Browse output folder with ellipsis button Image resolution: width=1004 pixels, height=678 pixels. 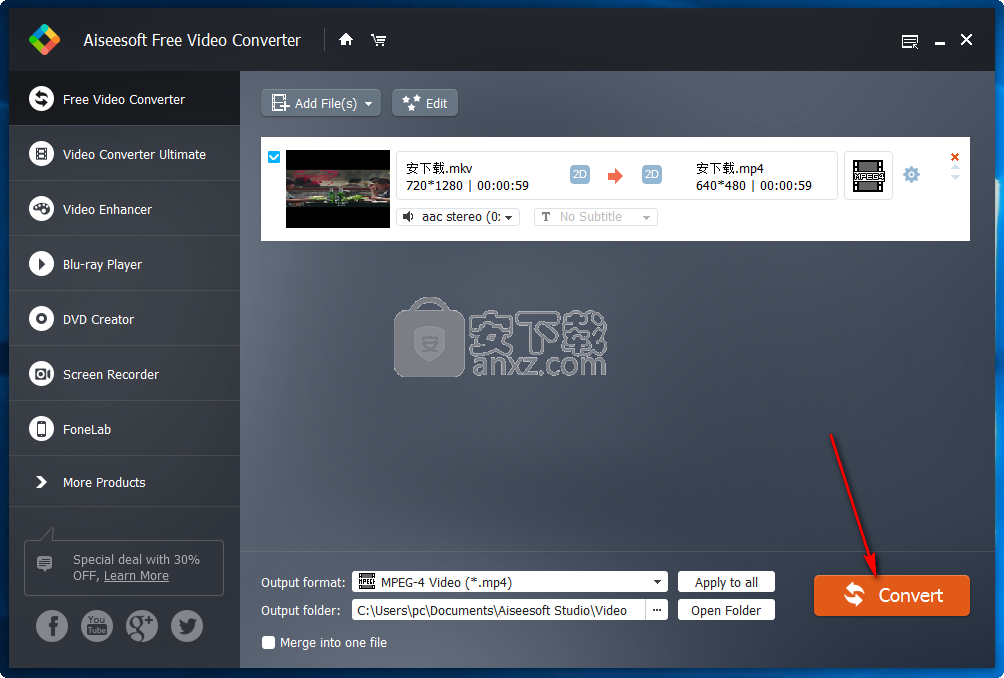click(656, 610)
